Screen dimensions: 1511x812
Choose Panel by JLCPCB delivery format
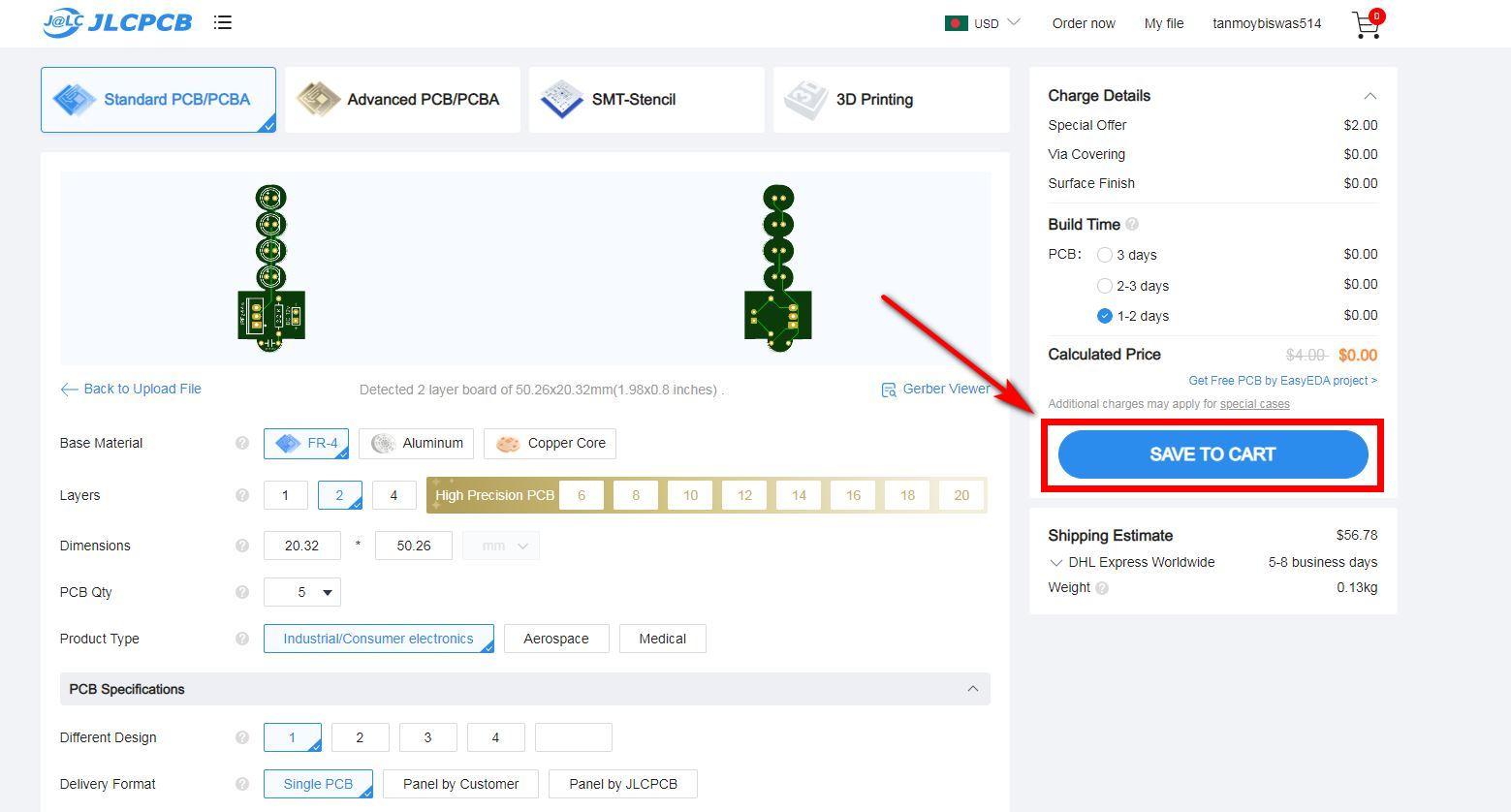tap(623, 784)
